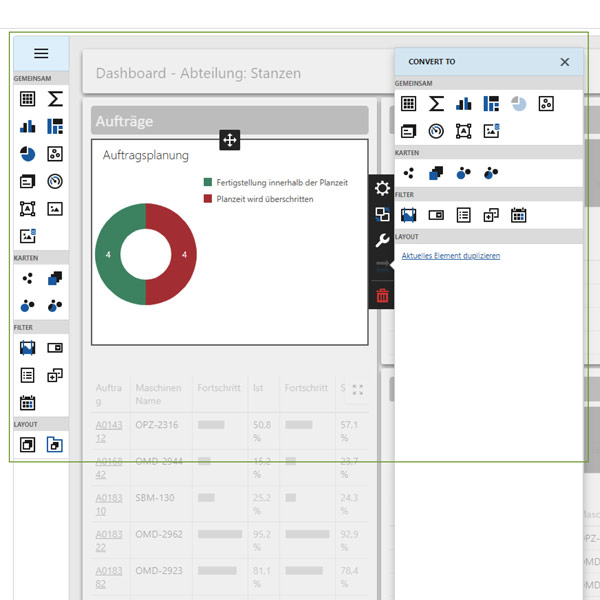Convert to Treemap in Convert To panel
This screenshot has height=600, width=600.
click(x=491, y=104)
